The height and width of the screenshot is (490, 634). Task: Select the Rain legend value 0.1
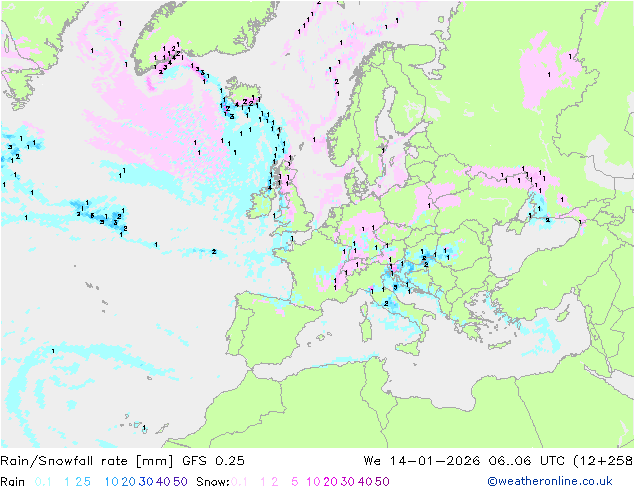(x=43, y=482)
